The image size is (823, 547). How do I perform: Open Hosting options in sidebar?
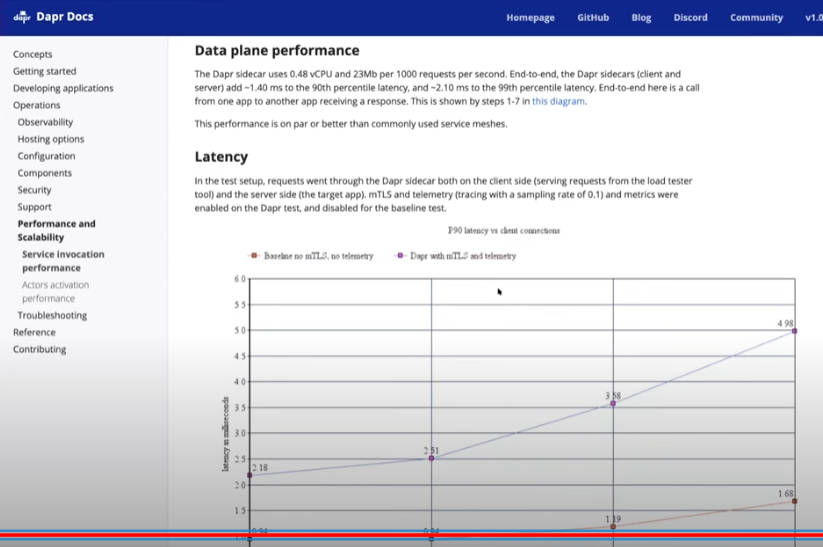[x=50, y=139]
